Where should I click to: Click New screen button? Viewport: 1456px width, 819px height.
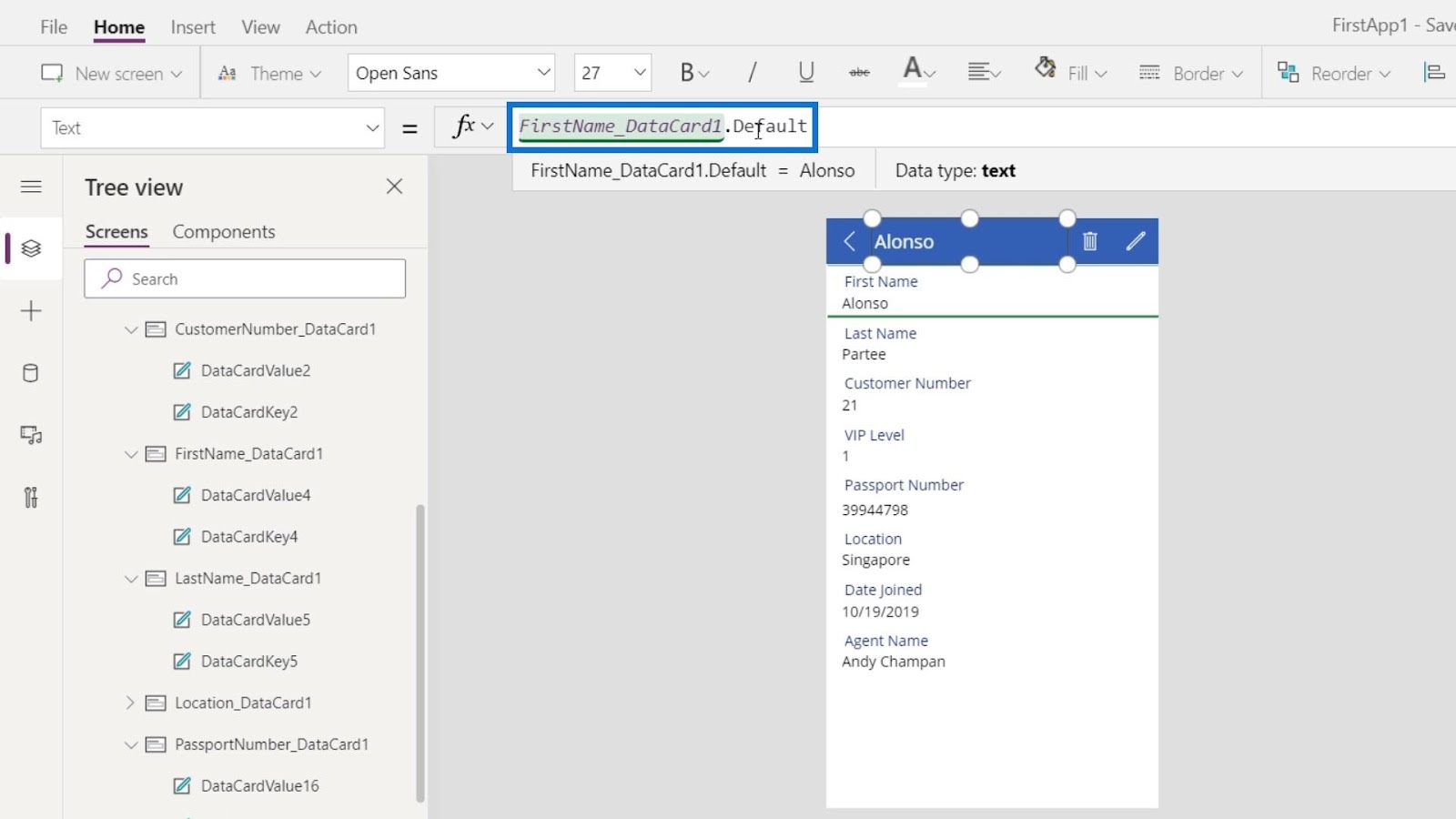[x=111, y=73]
